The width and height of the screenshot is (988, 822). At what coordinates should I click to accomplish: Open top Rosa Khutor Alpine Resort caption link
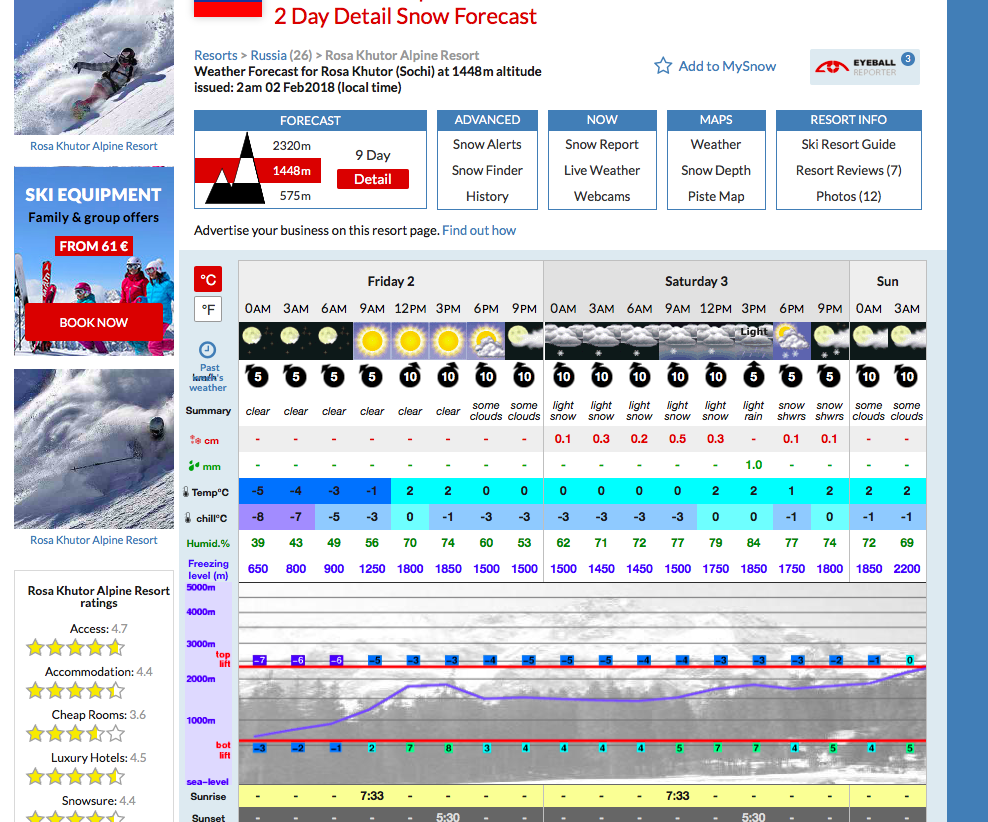[94, 146]
